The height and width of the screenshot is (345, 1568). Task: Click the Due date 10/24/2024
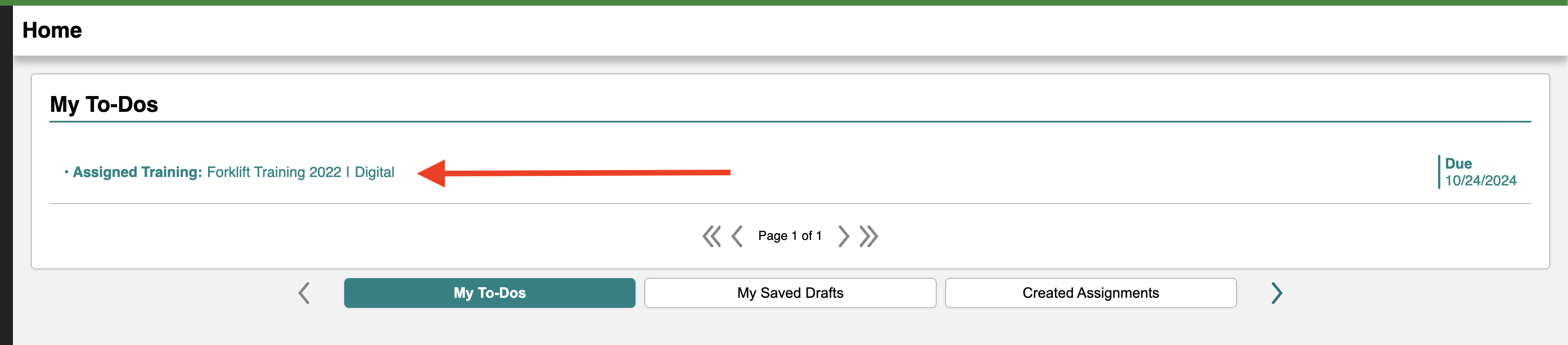[1480, 181]
